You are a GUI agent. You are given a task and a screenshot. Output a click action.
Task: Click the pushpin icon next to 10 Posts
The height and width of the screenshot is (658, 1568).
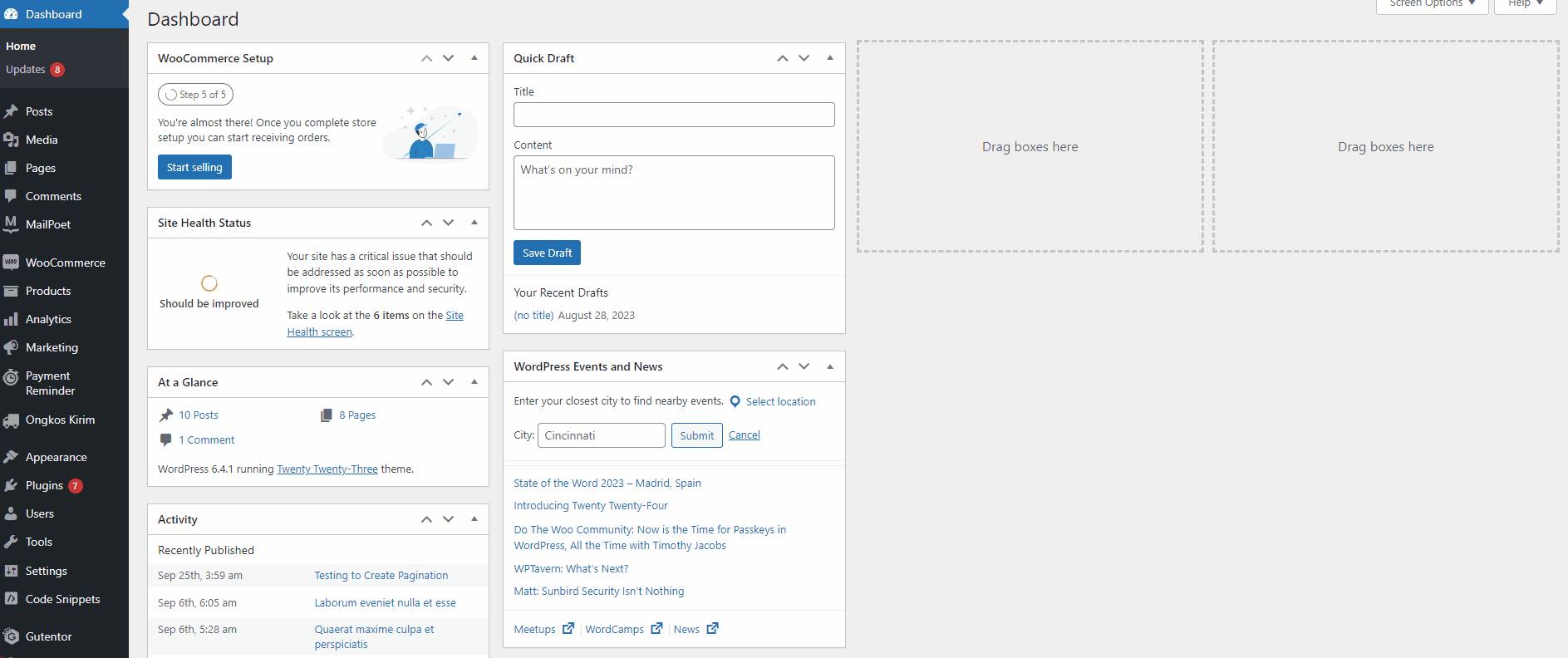(x=166, y=415)
